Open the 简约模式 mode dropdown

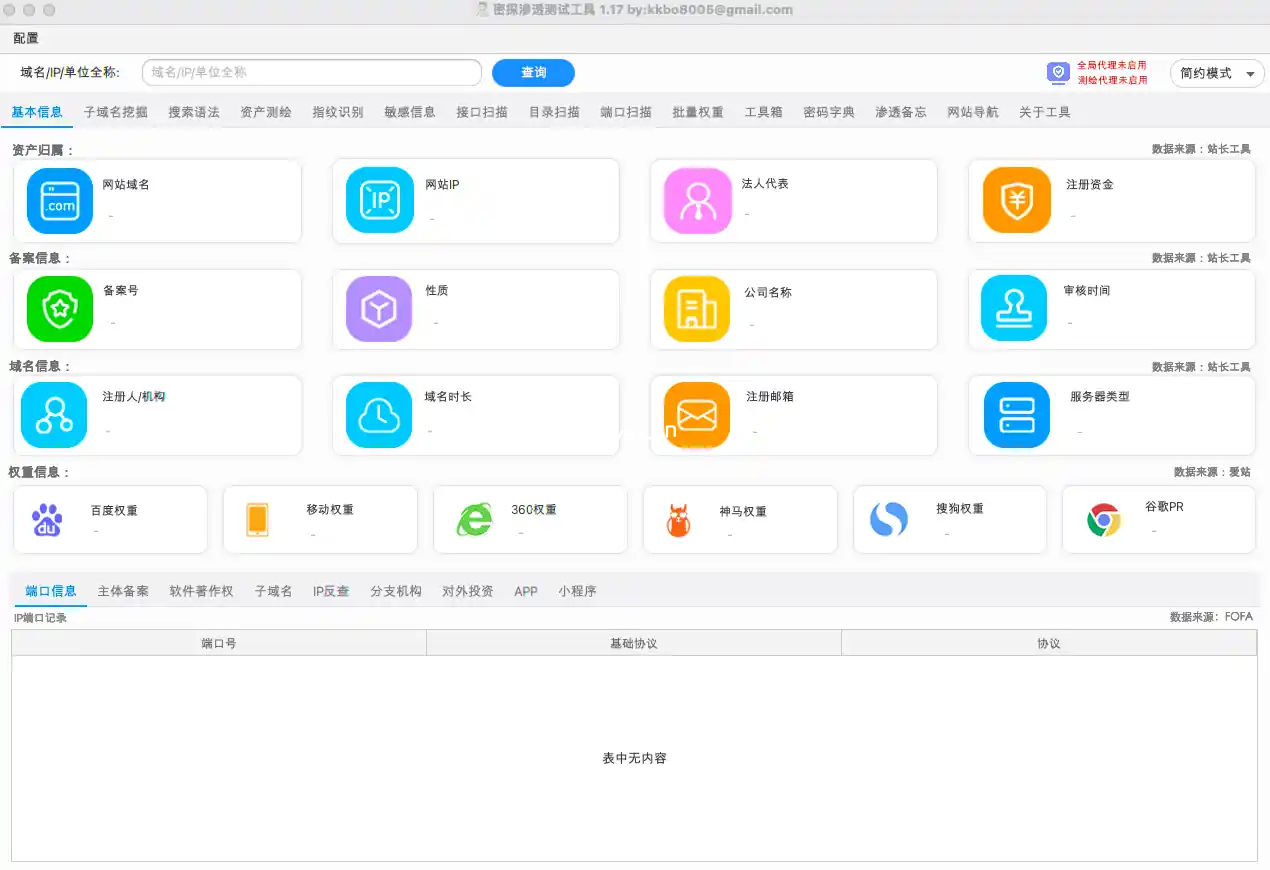(x=1216, y=73)
